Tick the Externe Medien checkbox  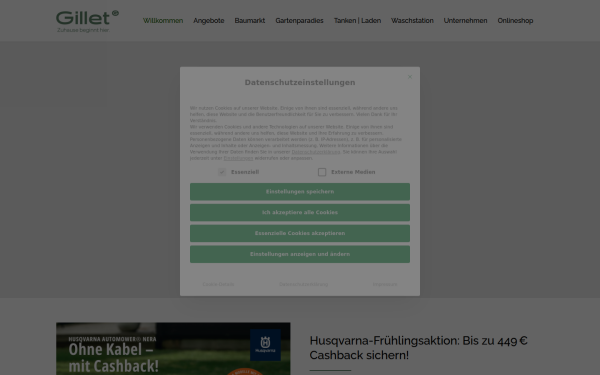point(322,172)
